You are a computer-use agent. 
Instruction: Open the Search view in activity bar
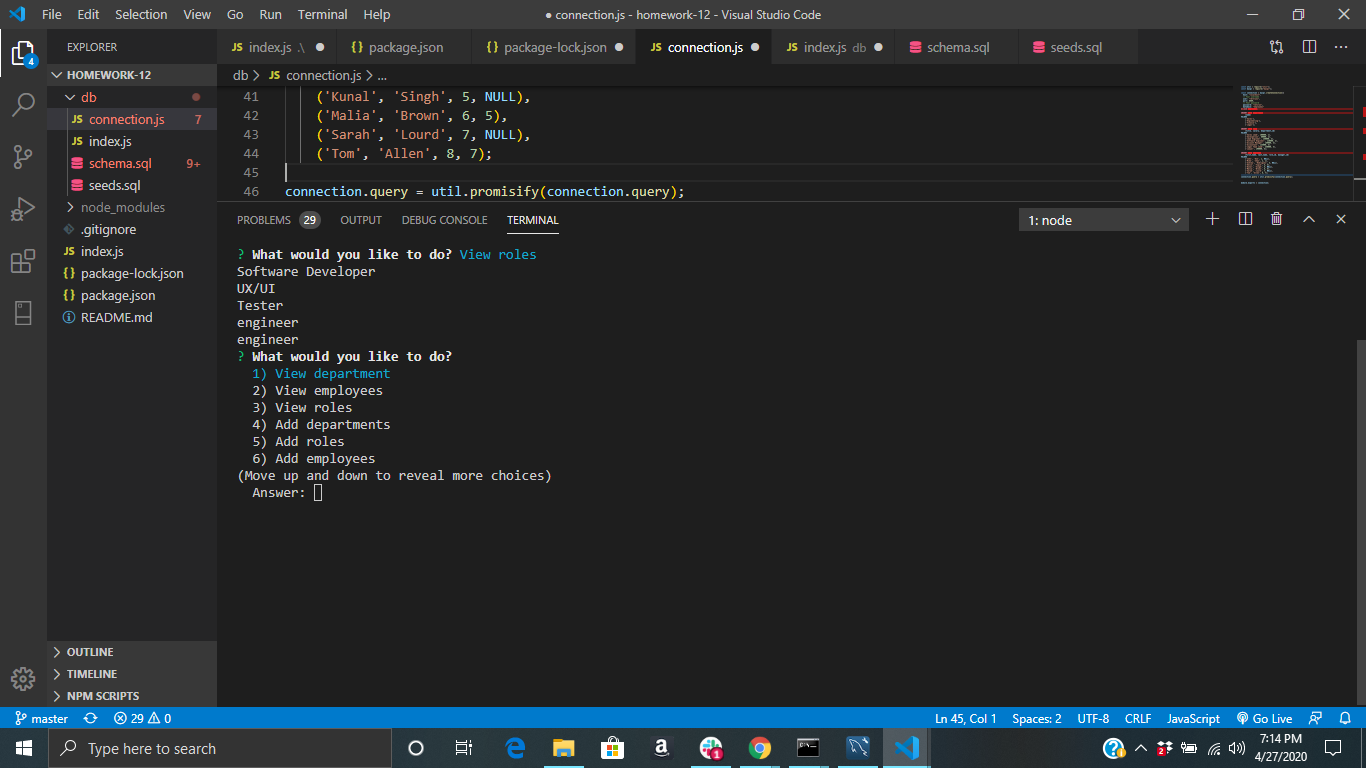23,105
